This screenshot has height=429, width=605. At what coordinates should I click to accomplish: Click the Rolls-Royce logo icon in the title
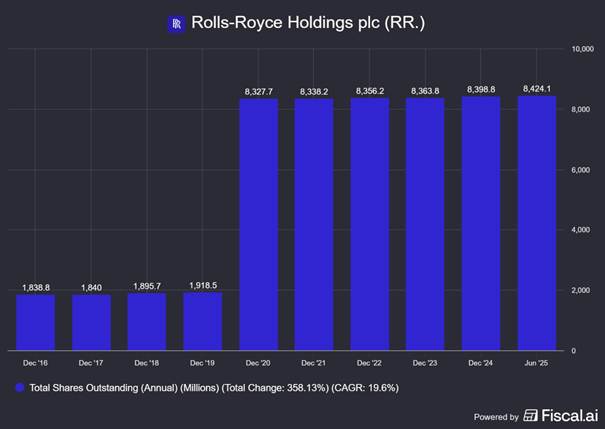(178, 24)
